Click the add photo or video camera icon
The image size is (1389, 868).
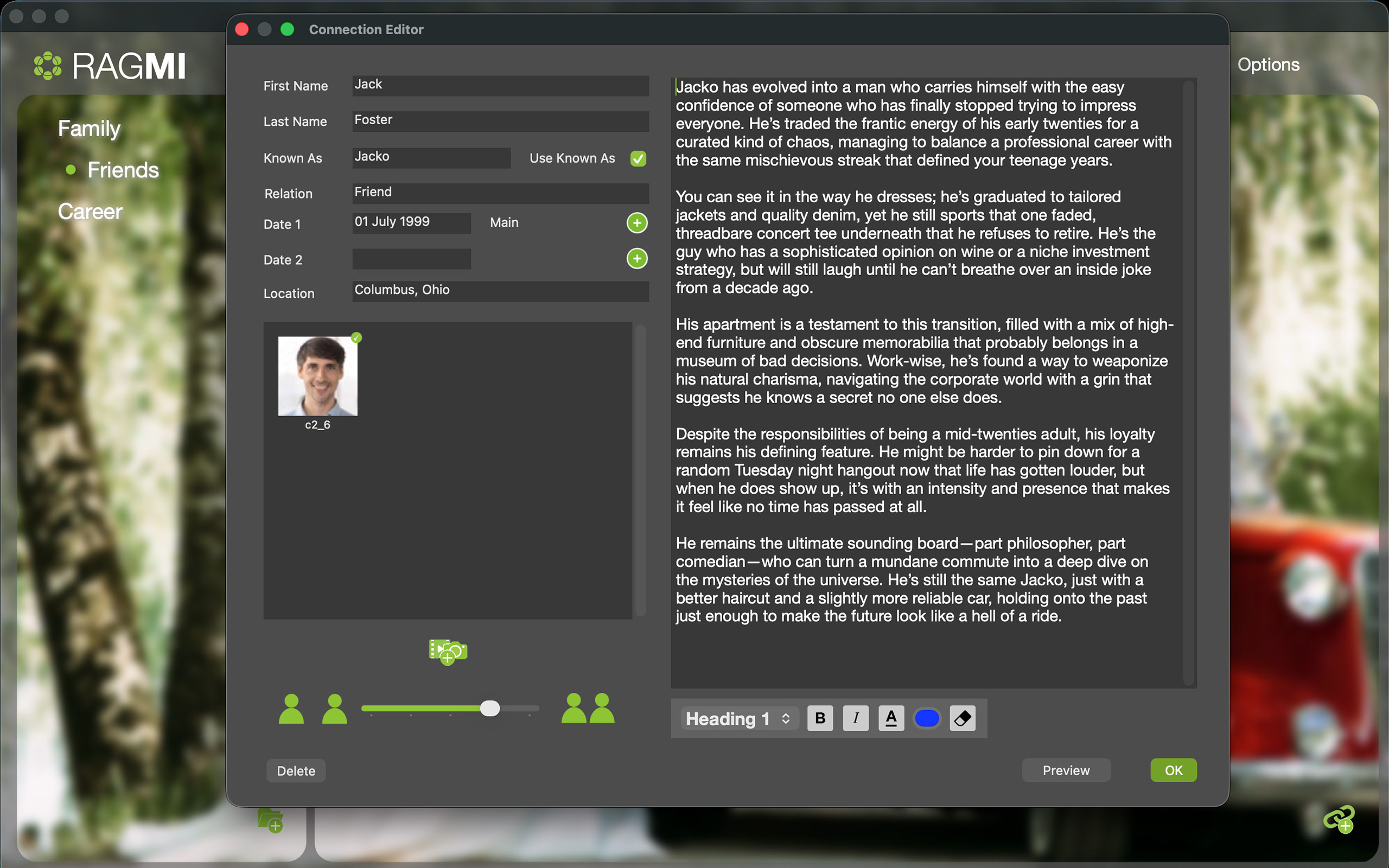pos(448,652)
